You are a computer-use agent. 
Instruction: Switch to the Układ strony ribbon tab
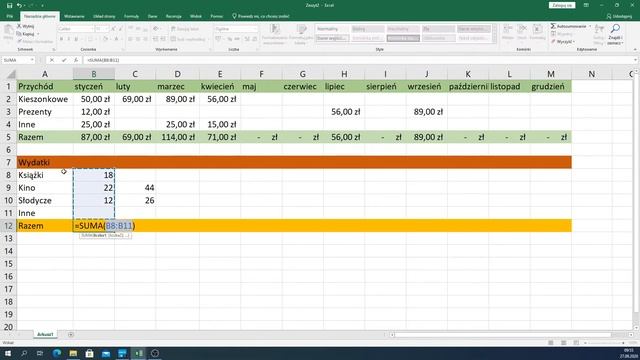(104, 16)
